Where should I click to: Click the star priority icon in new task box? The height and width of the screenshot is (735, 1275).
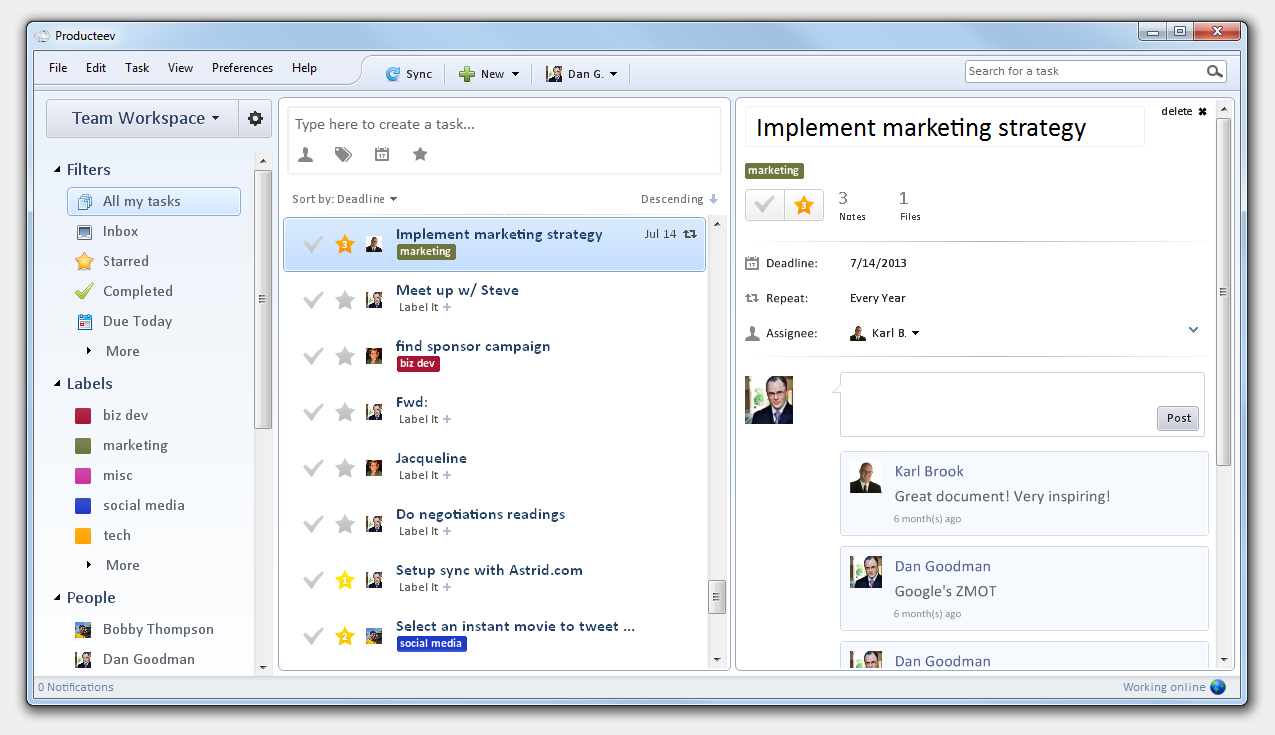point(420,154)
